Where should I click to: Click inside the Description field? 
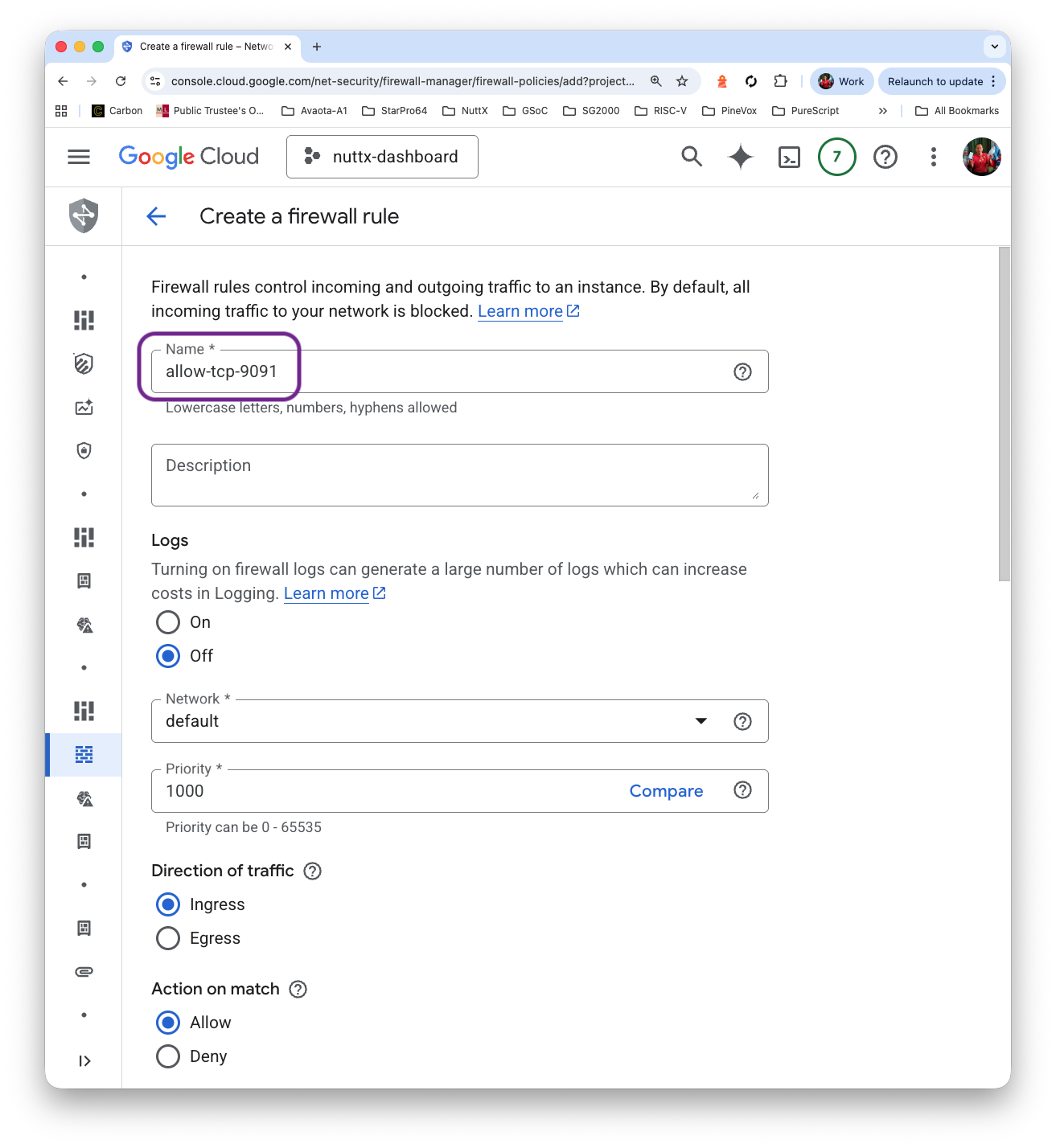point(459,474)
